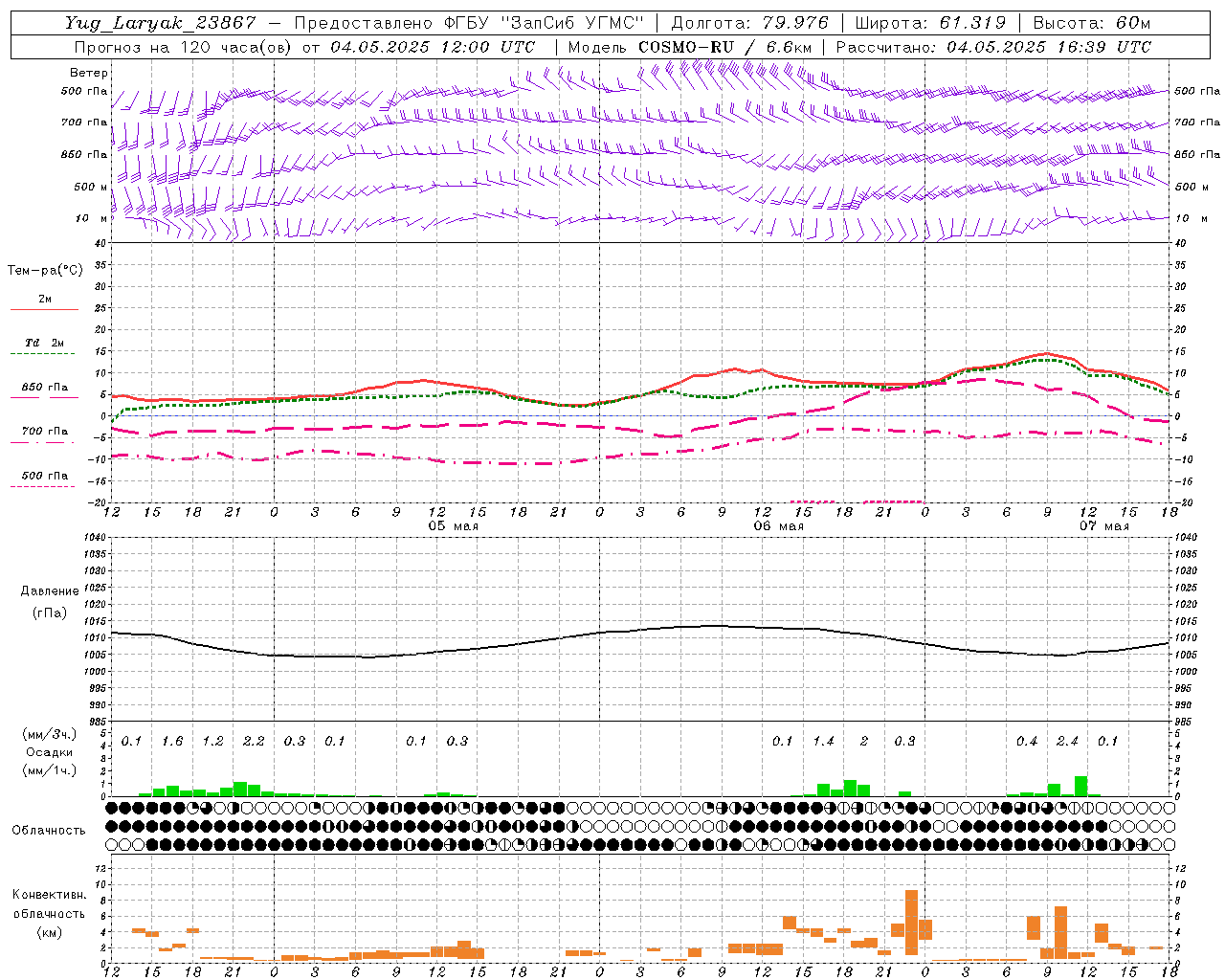Select the 'Долгота: 79.976' header value
Image resolution: width=1225 pixels, height=980 pixels.
click(x=749, y=23)
